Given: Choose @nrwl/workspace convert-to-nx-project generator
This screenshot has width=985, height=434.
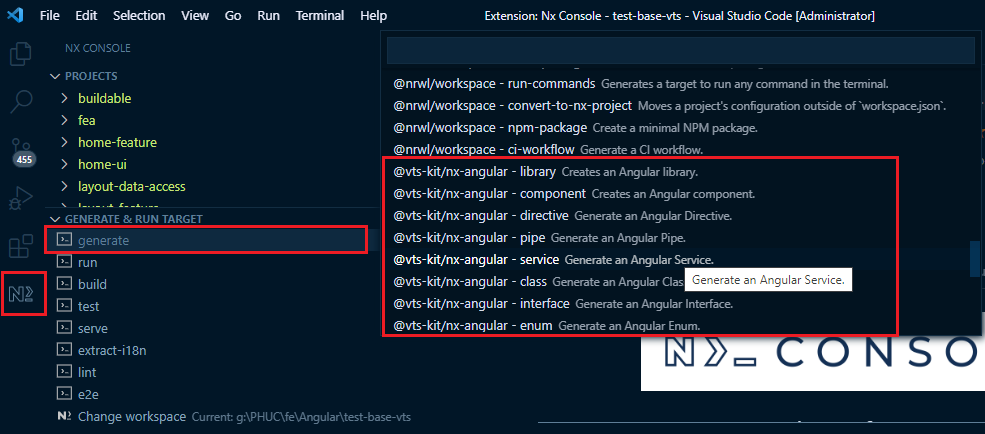Looking at the screenshot, I should 680,106.
